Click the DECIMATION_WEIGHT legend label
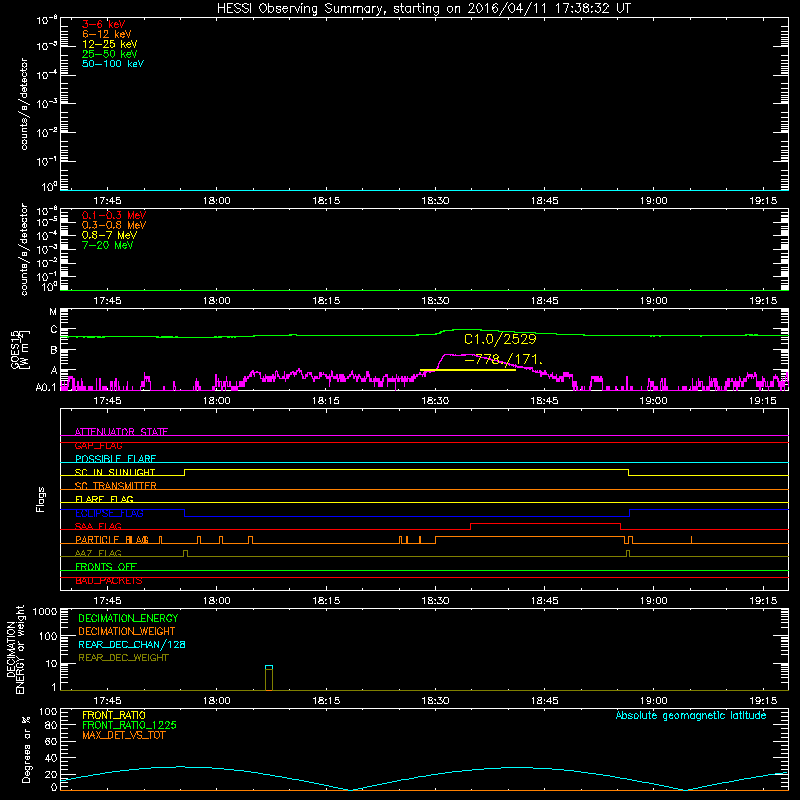 coord(127,631)
